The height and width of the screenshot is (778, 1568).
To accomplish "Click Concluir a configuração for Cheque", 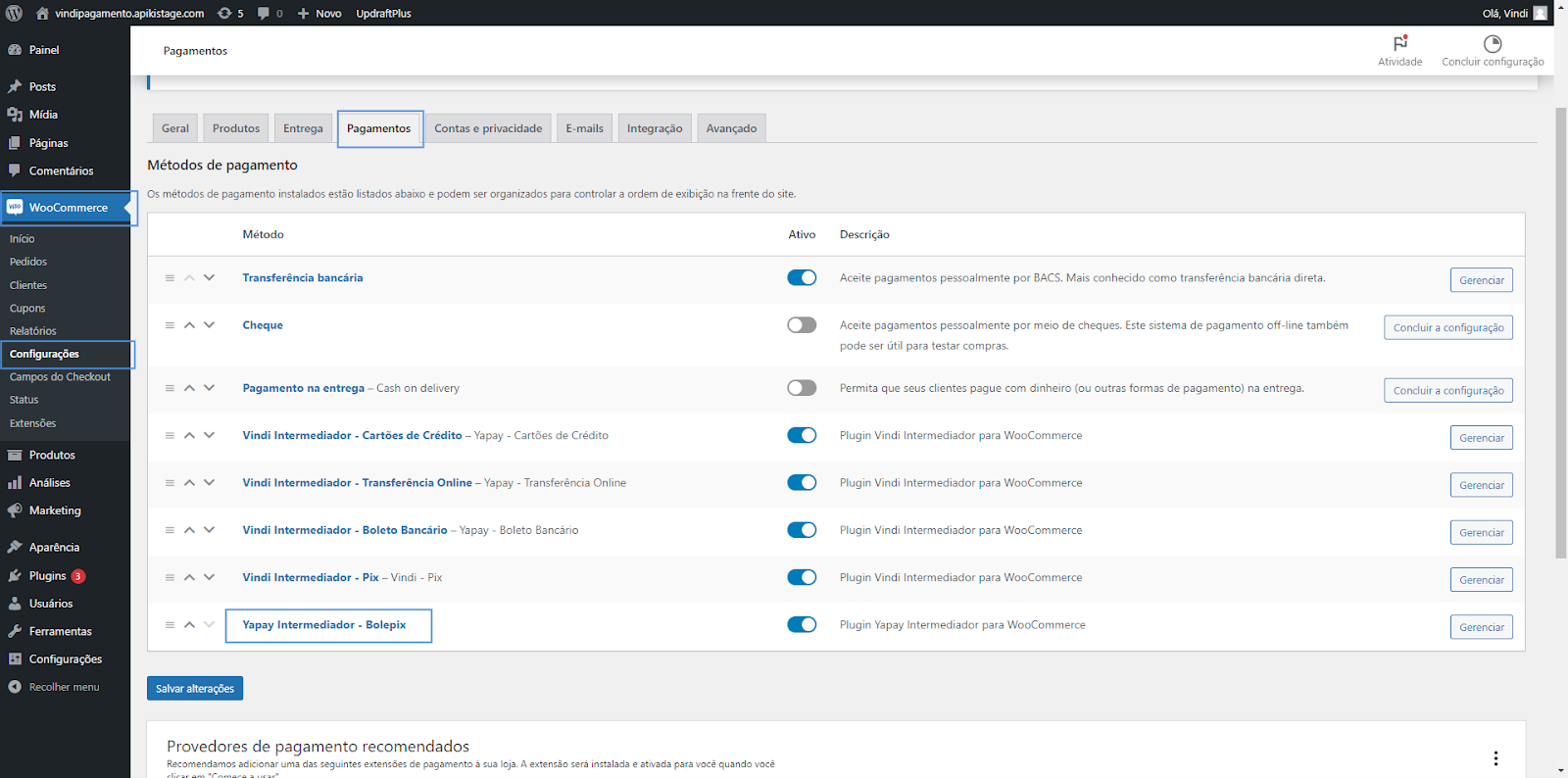I will (x=1448, y=327).
